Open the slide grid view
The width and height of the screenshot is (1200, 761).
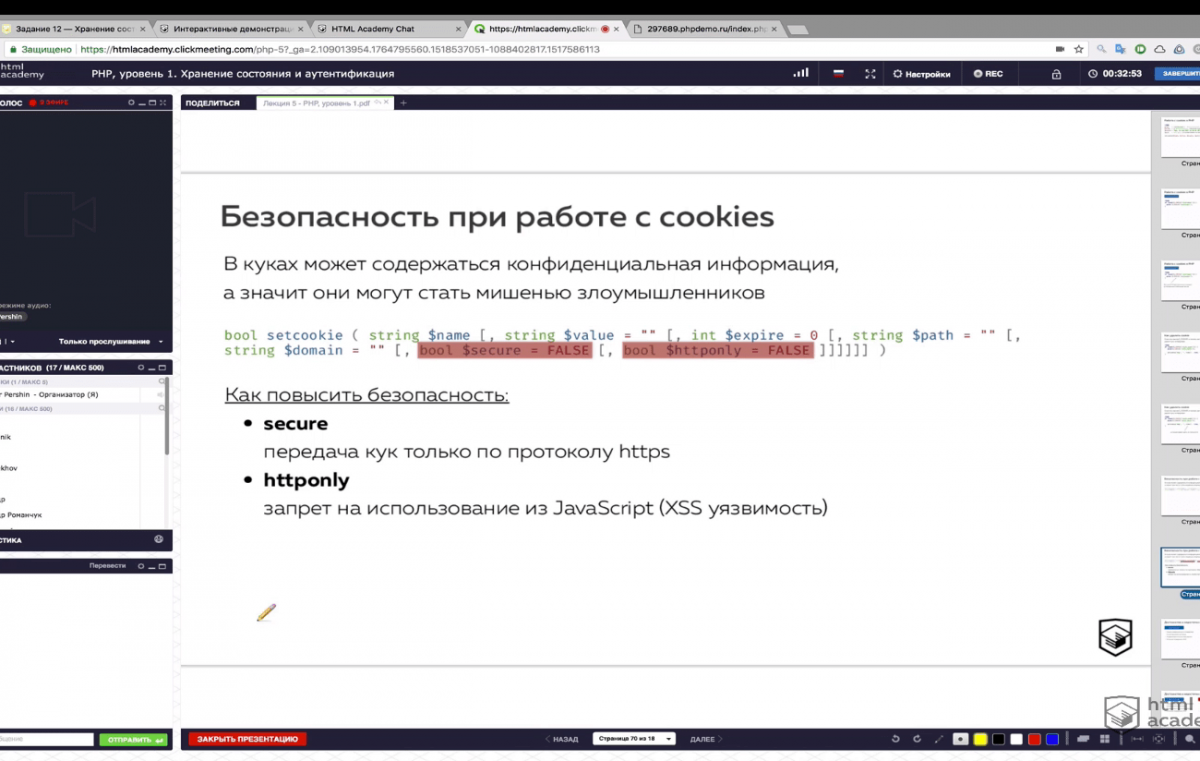1104,739
